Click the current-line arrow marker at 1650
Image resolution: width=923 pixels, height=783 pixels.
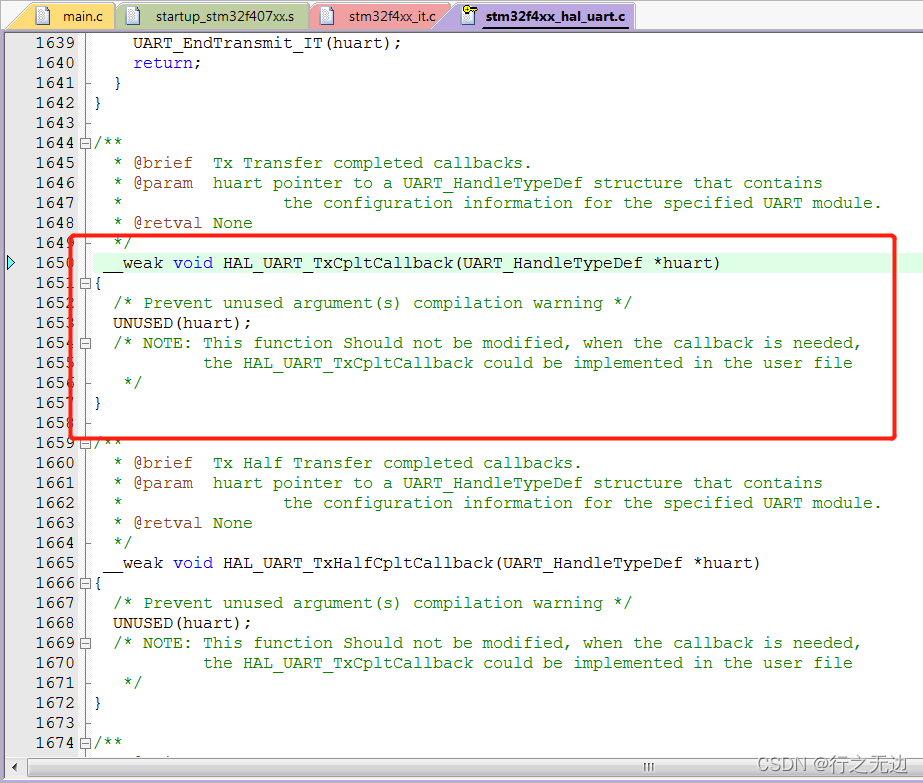(x=11, y=263)
